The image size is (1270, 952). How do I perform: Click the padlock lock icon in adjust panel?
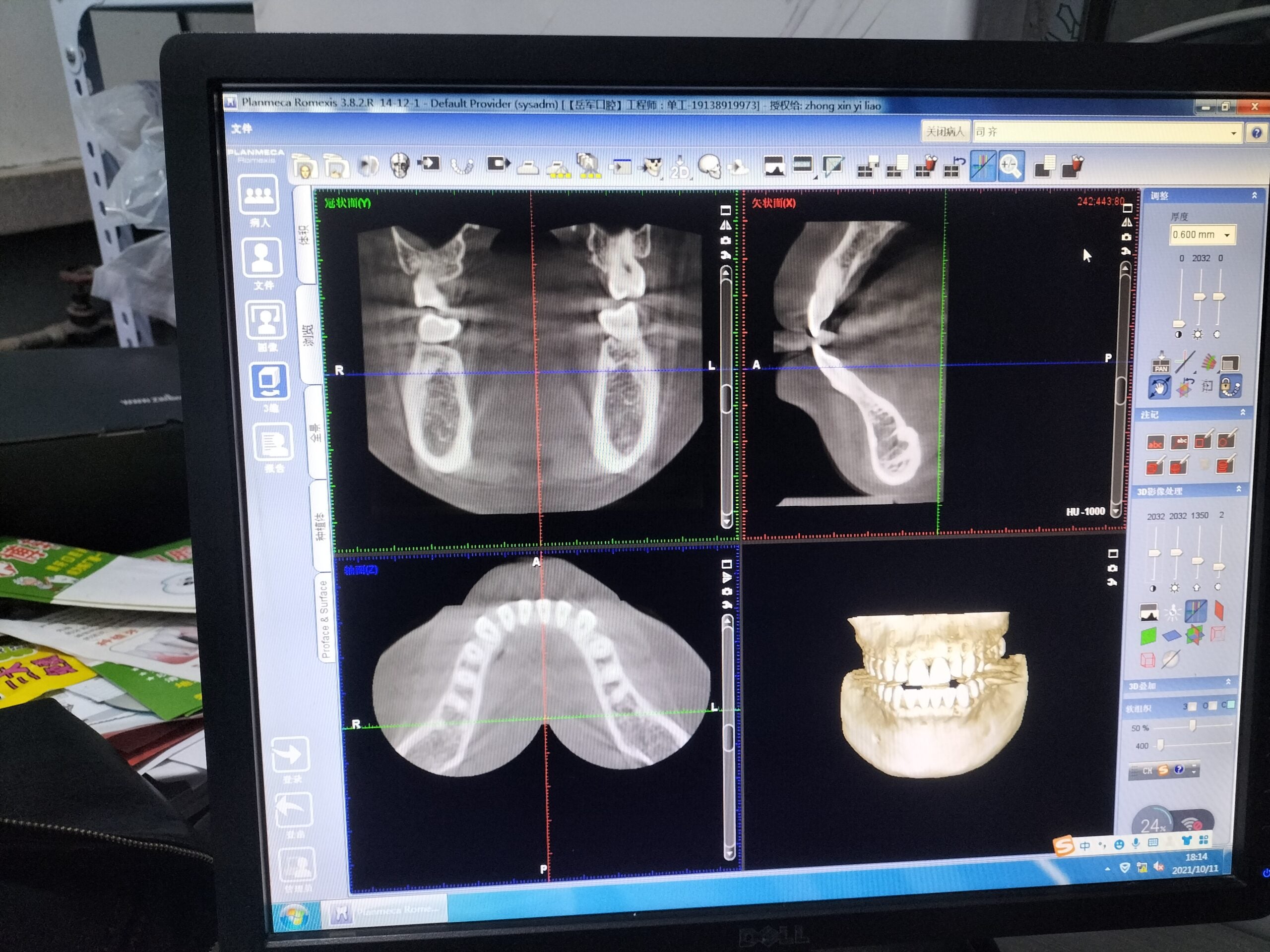coord(1230,386)
